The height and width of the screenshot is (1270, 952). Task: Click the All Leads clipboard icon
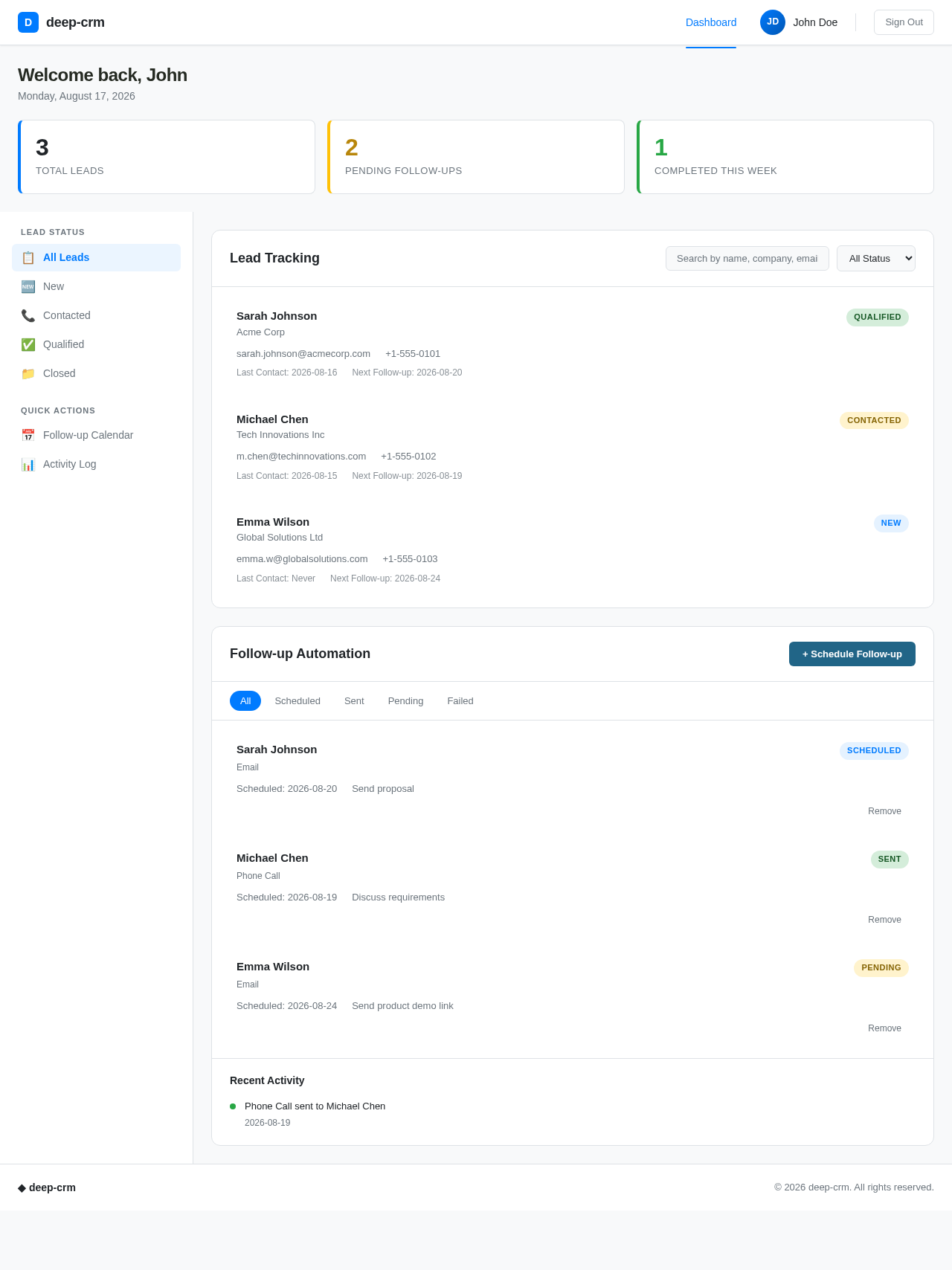28,257
